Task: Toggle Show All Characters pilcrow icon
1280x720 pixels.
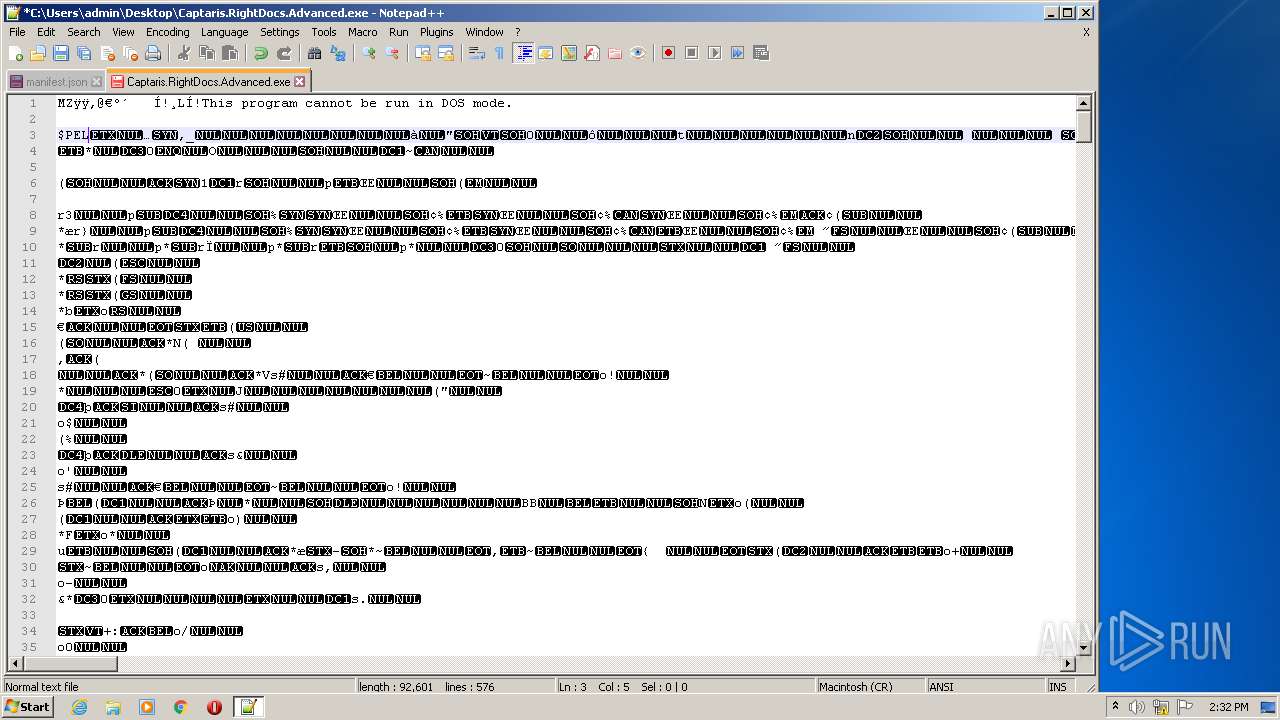Action: coord(499,53)
